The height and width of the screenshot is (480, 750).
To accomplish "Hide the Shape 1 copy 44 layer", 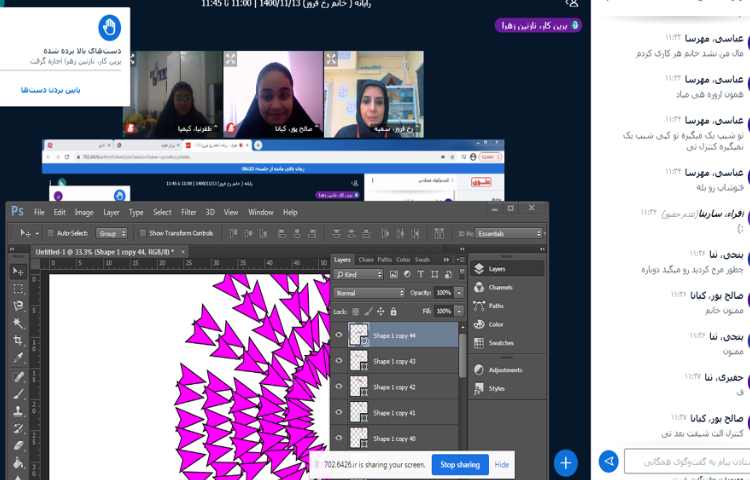I will tap(339, 335).
